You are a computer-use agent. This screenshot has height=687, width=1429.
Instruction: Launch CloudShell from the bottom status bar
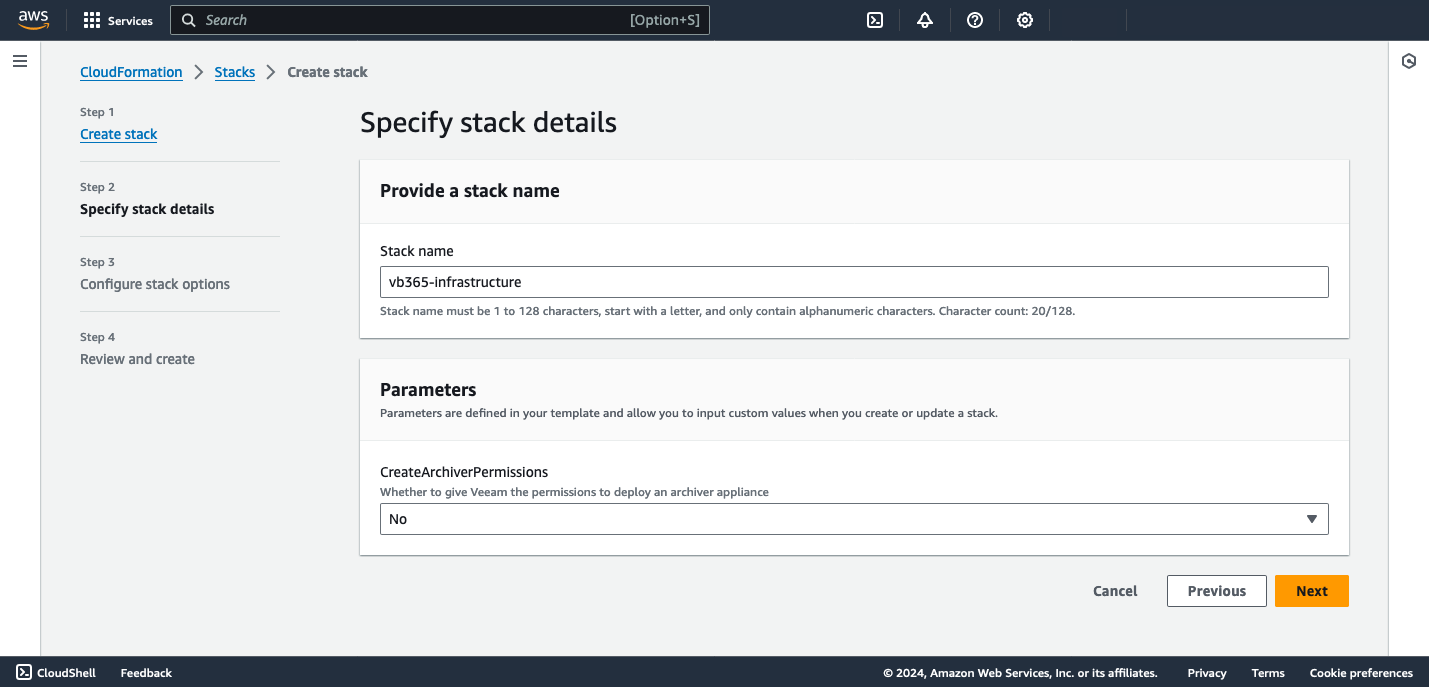coord(55,672)
